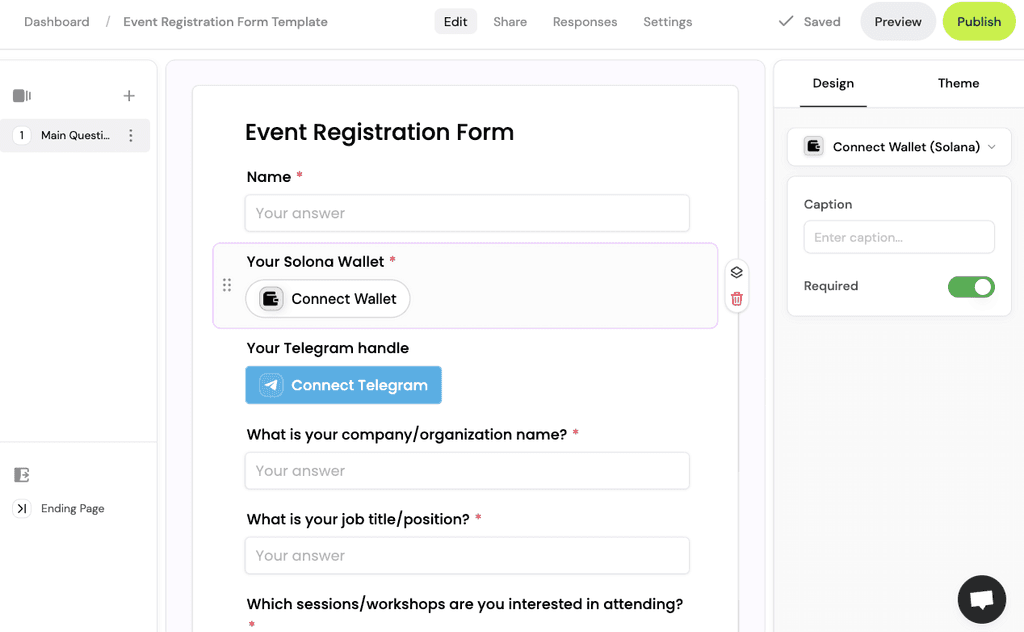1024x632 pixels.
Task: Add a new page with the plus icon
Action: (129, 95)
